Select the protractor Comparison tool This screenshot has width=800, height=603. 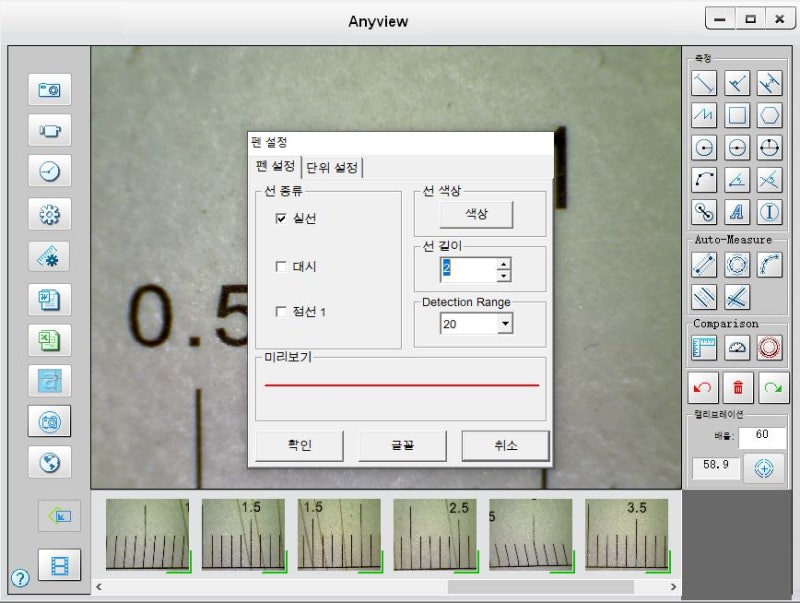point(738,347)
